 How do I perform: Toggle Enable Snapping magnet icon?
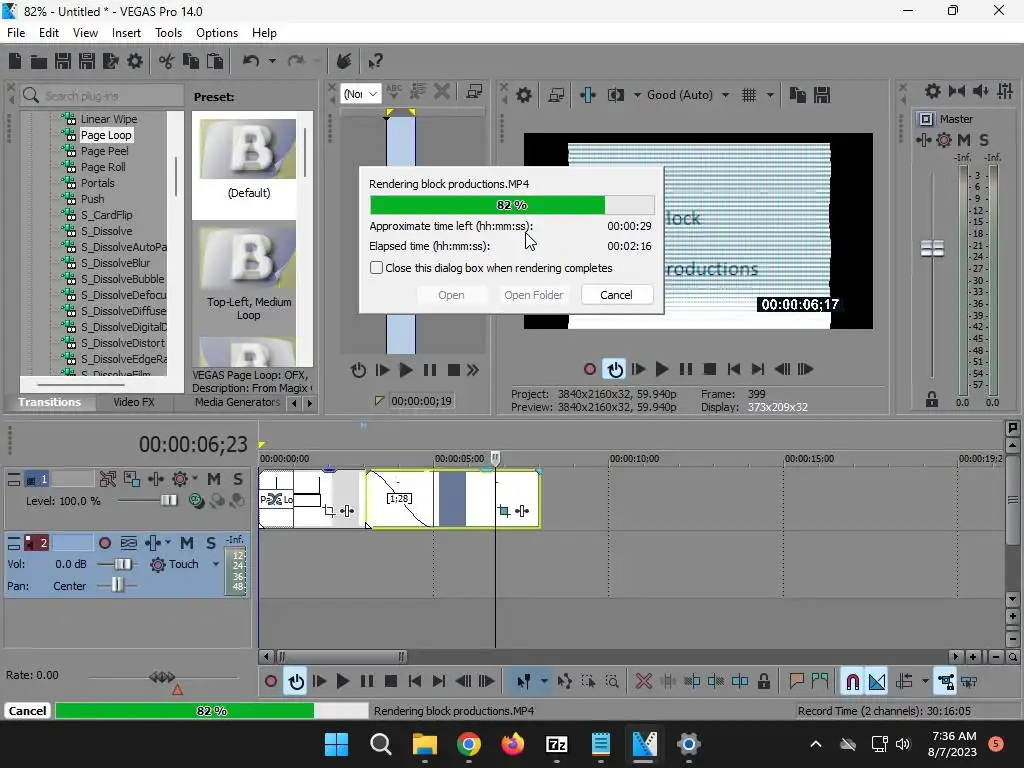(852, 682)
